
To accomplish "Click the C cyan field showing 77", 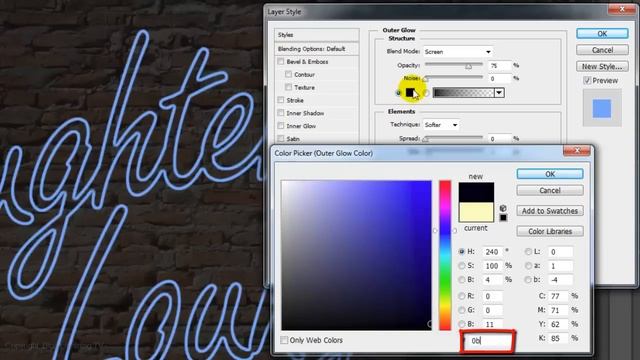I will 558,296.
